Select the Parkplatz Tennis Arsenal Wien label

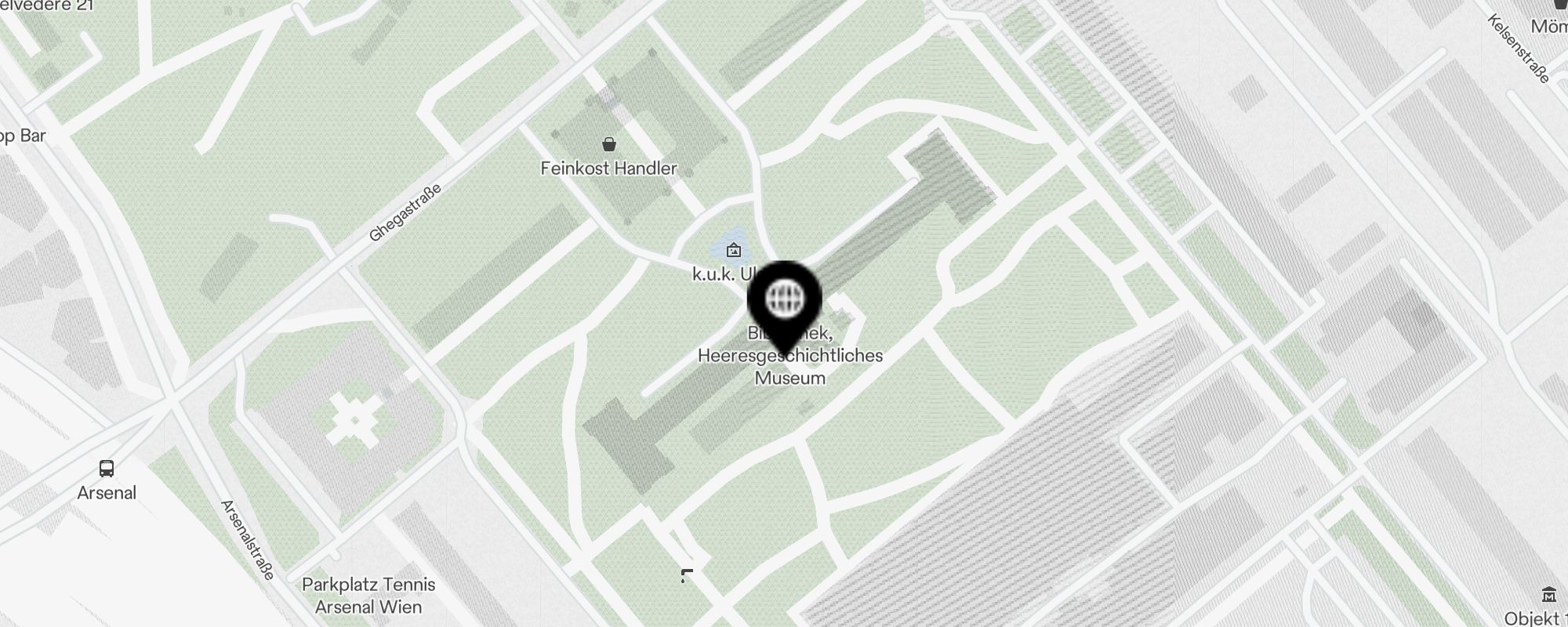(x=368, y=596)
